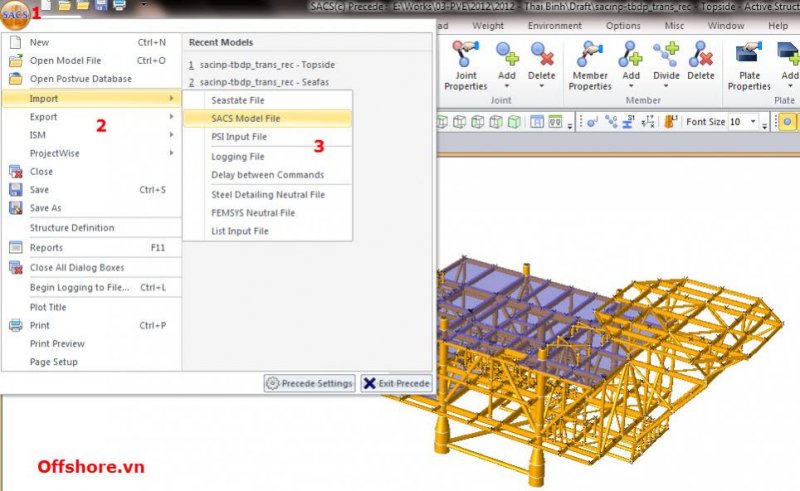Open the quick access toolbar customize arrow
Image resolution: width=800 pixels, height=491 pixels.
144,5
